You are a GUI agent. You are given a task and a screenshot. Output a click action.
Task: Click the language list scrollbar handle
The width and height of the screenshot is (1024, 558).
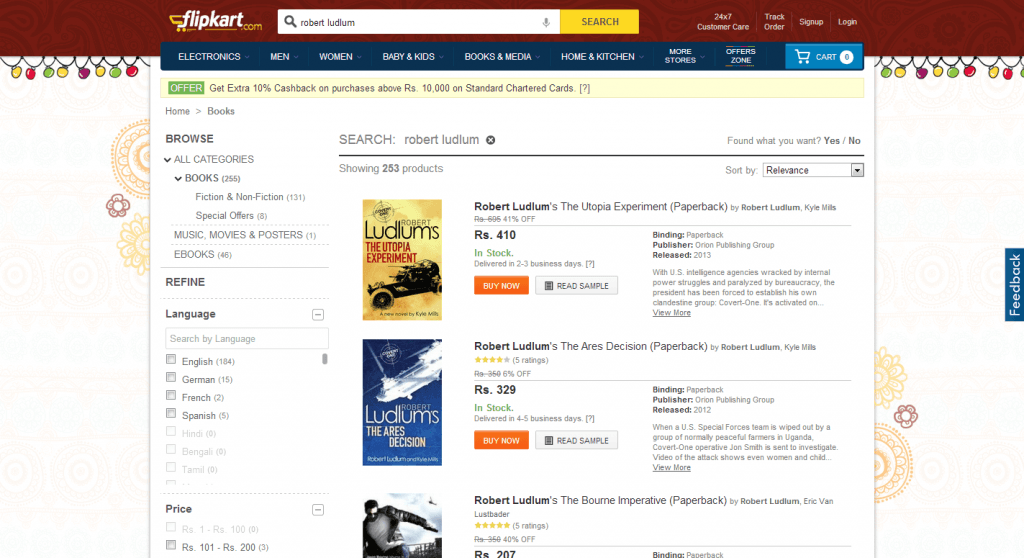[x=325, y=359]
